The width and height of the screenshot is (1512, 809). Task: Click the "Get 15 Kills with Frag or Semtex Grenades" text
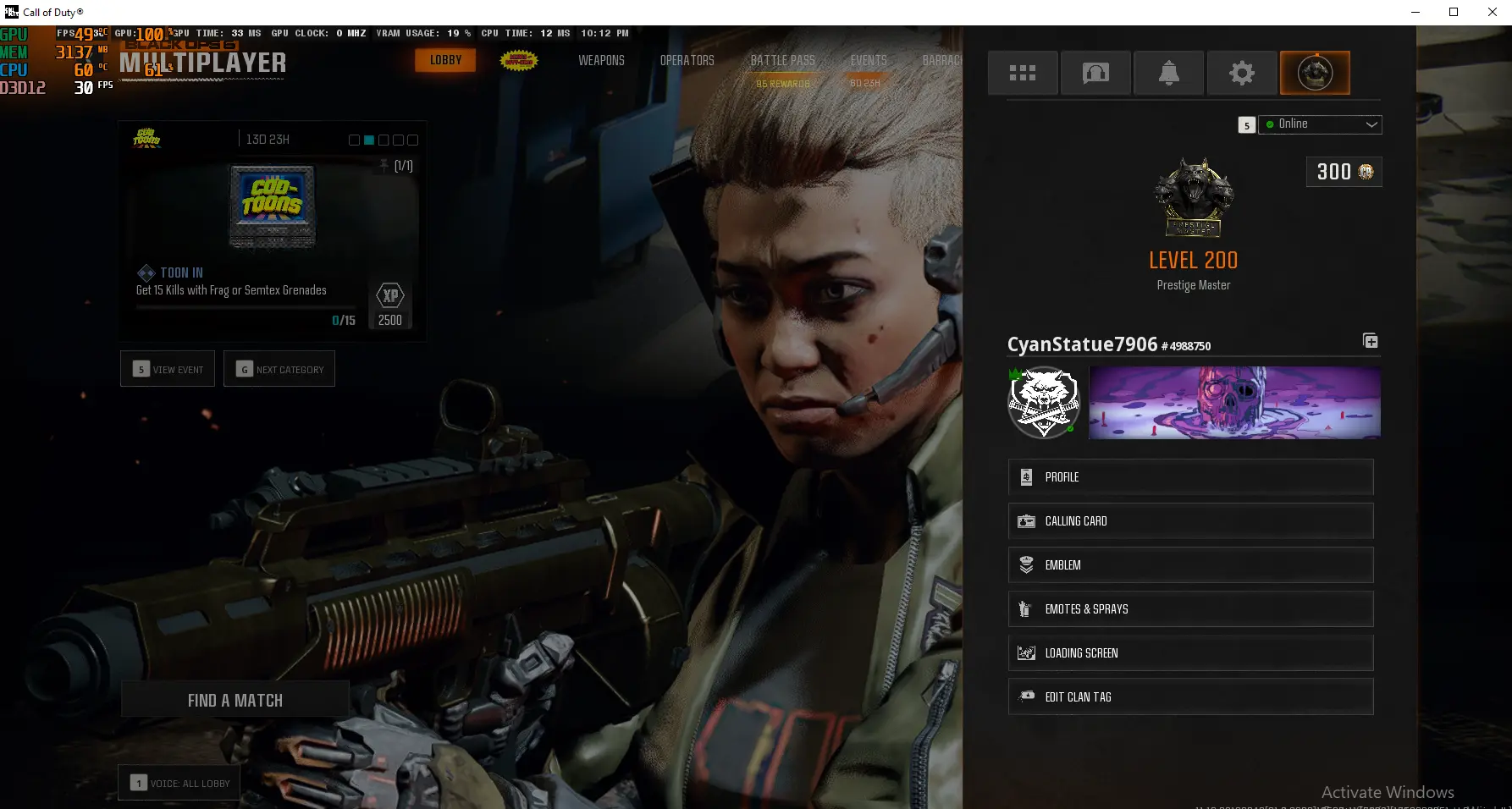(x=231, y=290)
